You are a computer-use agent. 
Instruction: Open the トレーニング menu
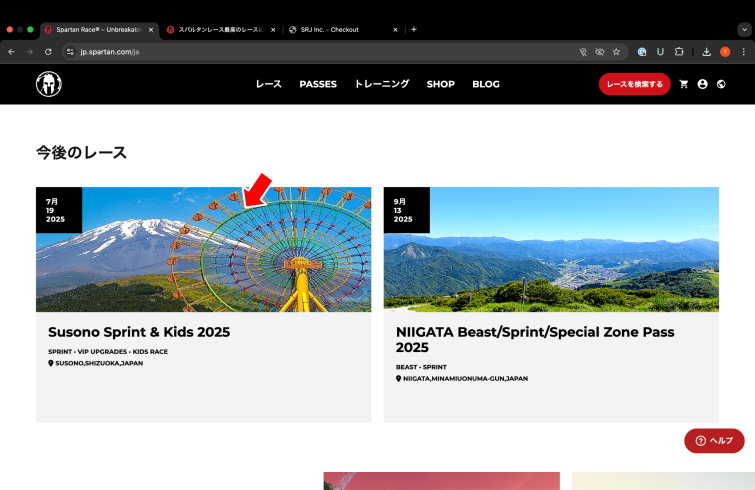[x=382, y=84]
